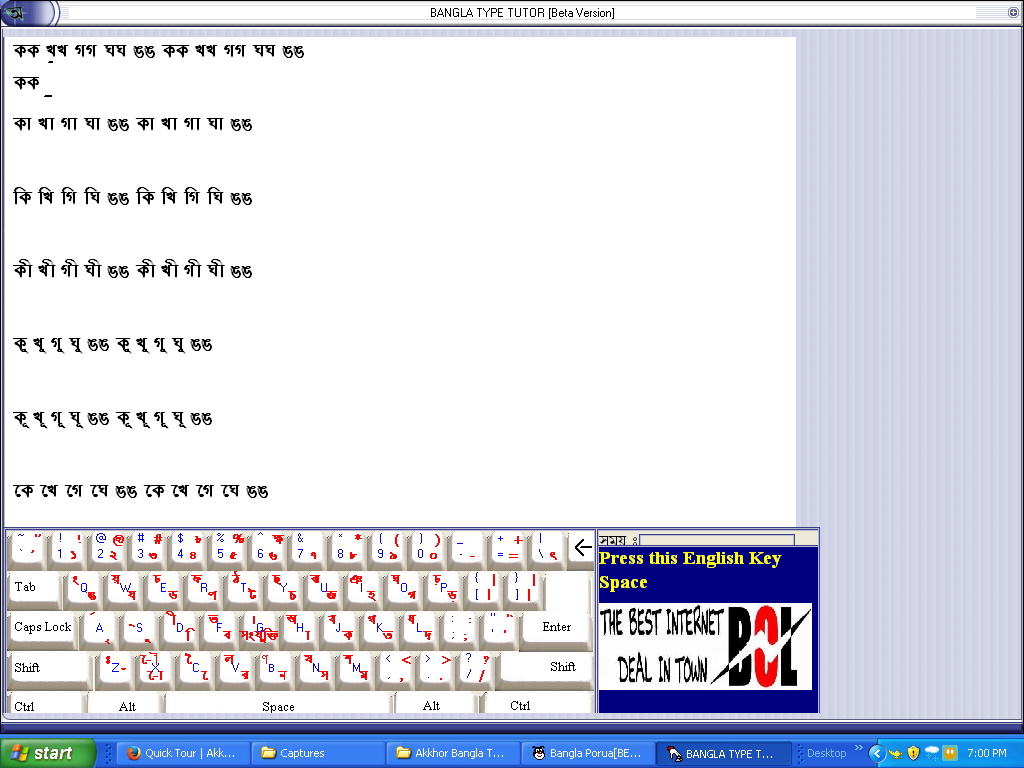Click the Bangla logo icon in title bar corner
Image resolution: width=1024 pixels, height=768 pixels.
pyautogui.click(x=18, y=13)
